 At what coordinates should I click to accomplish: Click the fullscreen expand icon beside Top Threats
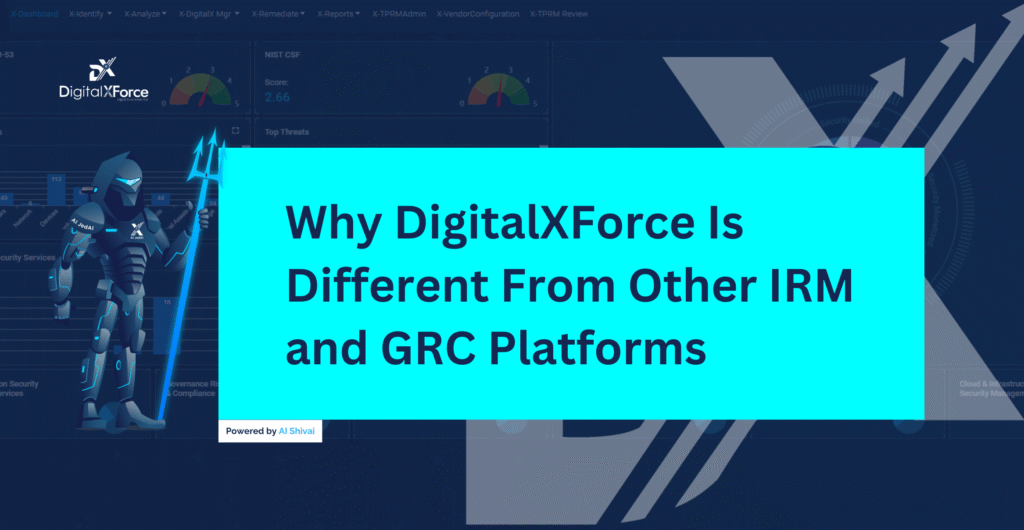(235, 130)
